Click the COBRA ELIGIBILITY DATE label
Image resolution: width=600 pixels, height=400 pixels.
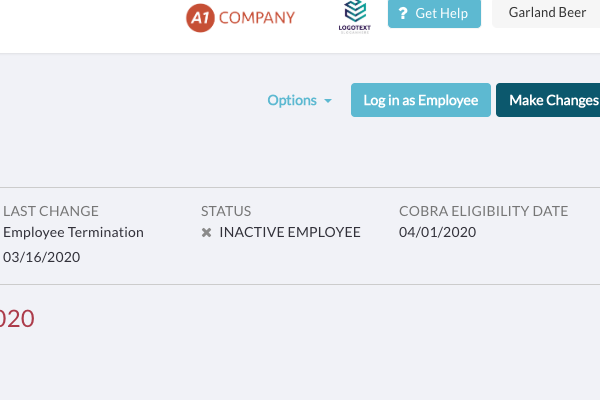tap(483, 211)
